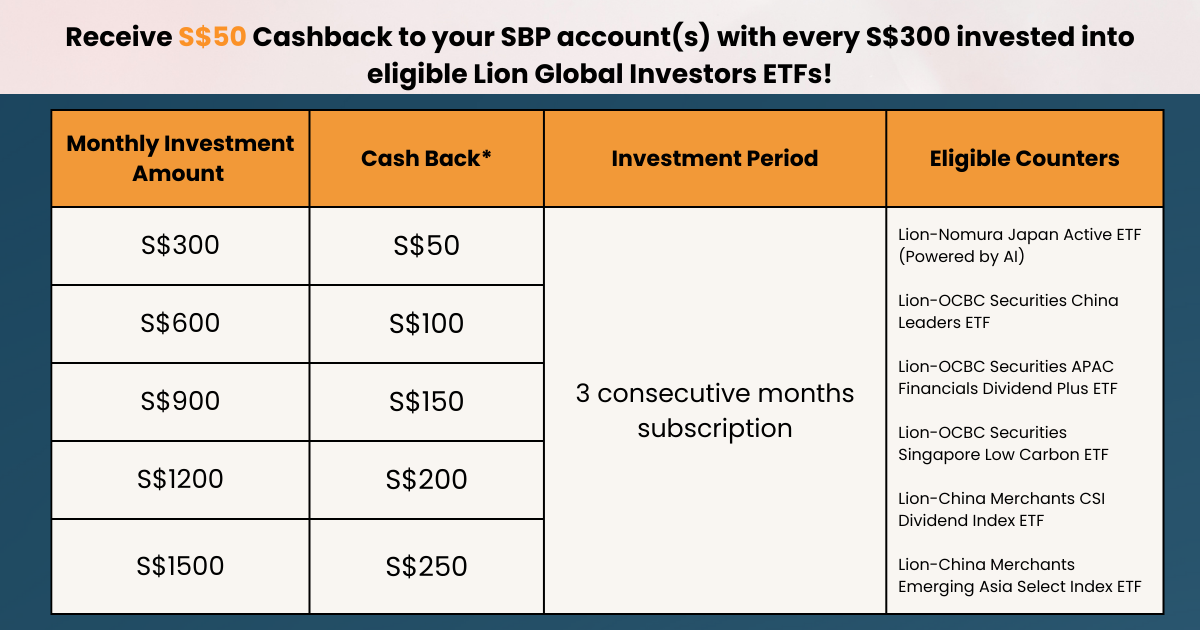Click orange S$50 in the headline

pyautogui.click(x=212, y=38)
